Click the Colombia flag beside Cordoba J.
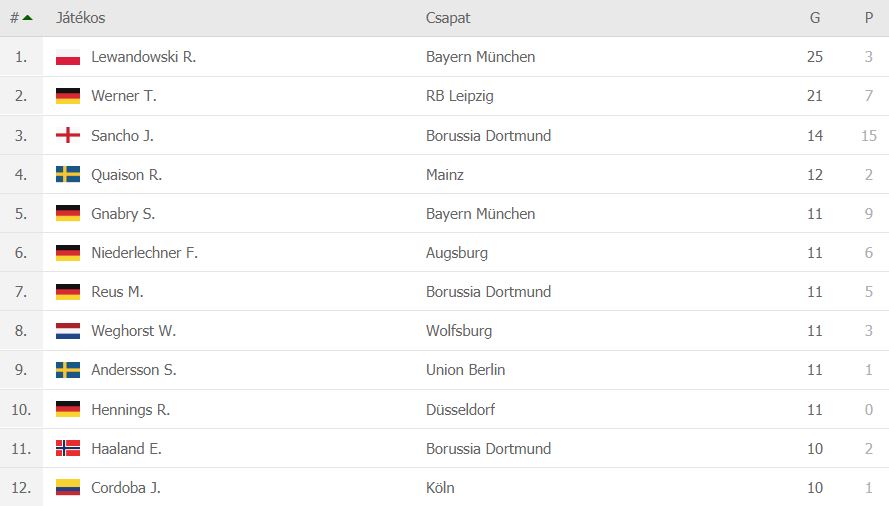Screen dimensions: 889x506 67,487
